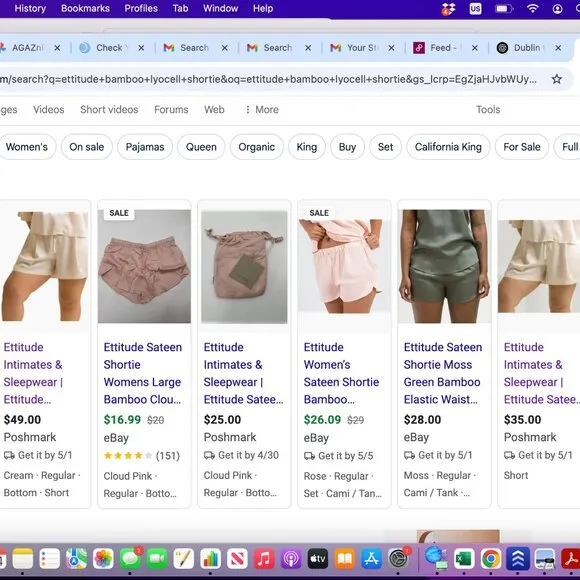Expand the More search categories dropdown
This screenshot has height=580, width=580.
(x=262, y=109)
